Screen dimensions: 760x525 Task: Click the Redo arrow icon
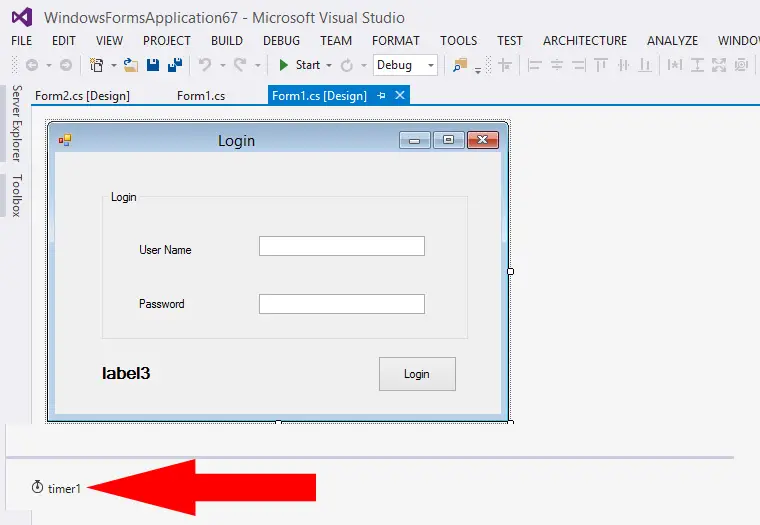coord(240,65)
